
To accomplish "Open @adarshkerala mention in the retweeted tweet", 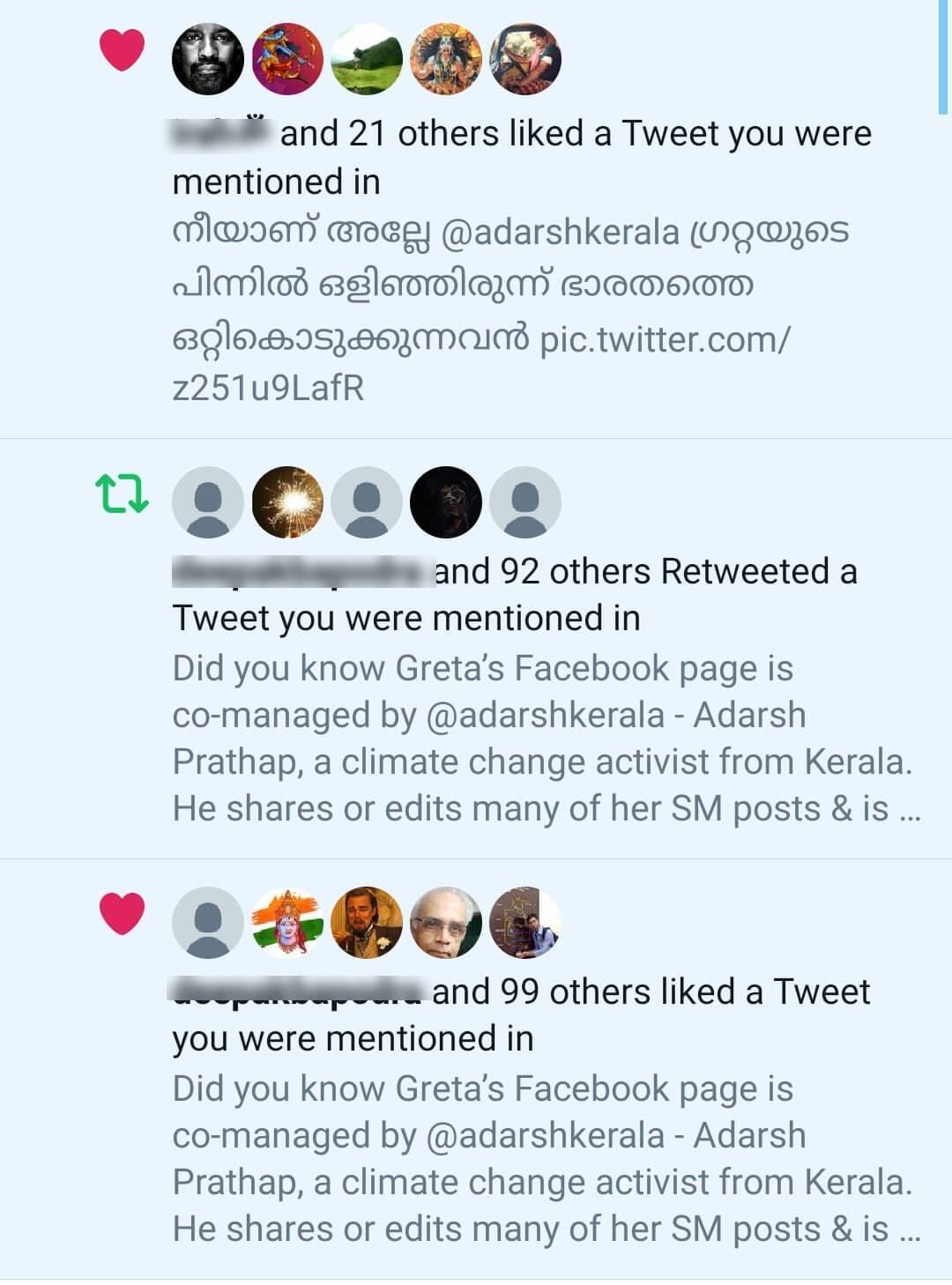I will 545,716.
